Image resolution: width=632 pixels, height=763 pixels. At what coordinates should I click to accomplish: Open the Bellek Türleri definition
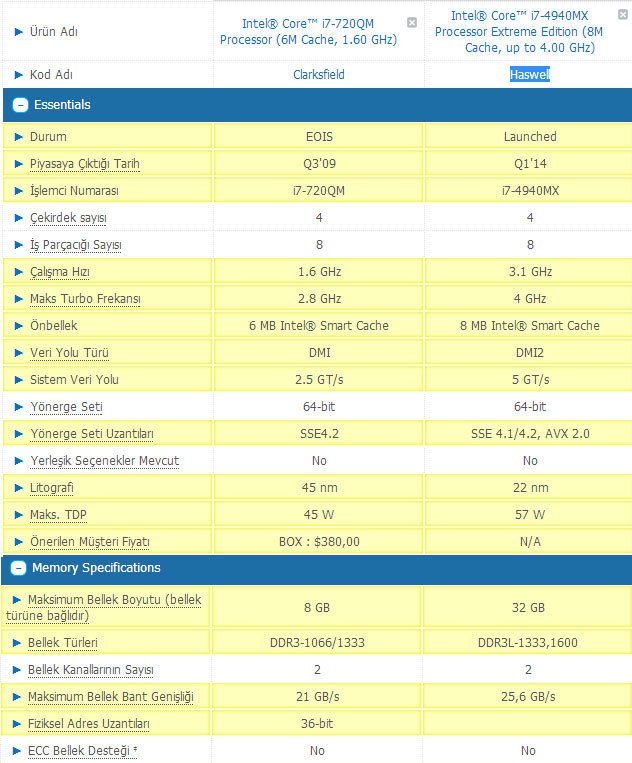tap(63, 643)
